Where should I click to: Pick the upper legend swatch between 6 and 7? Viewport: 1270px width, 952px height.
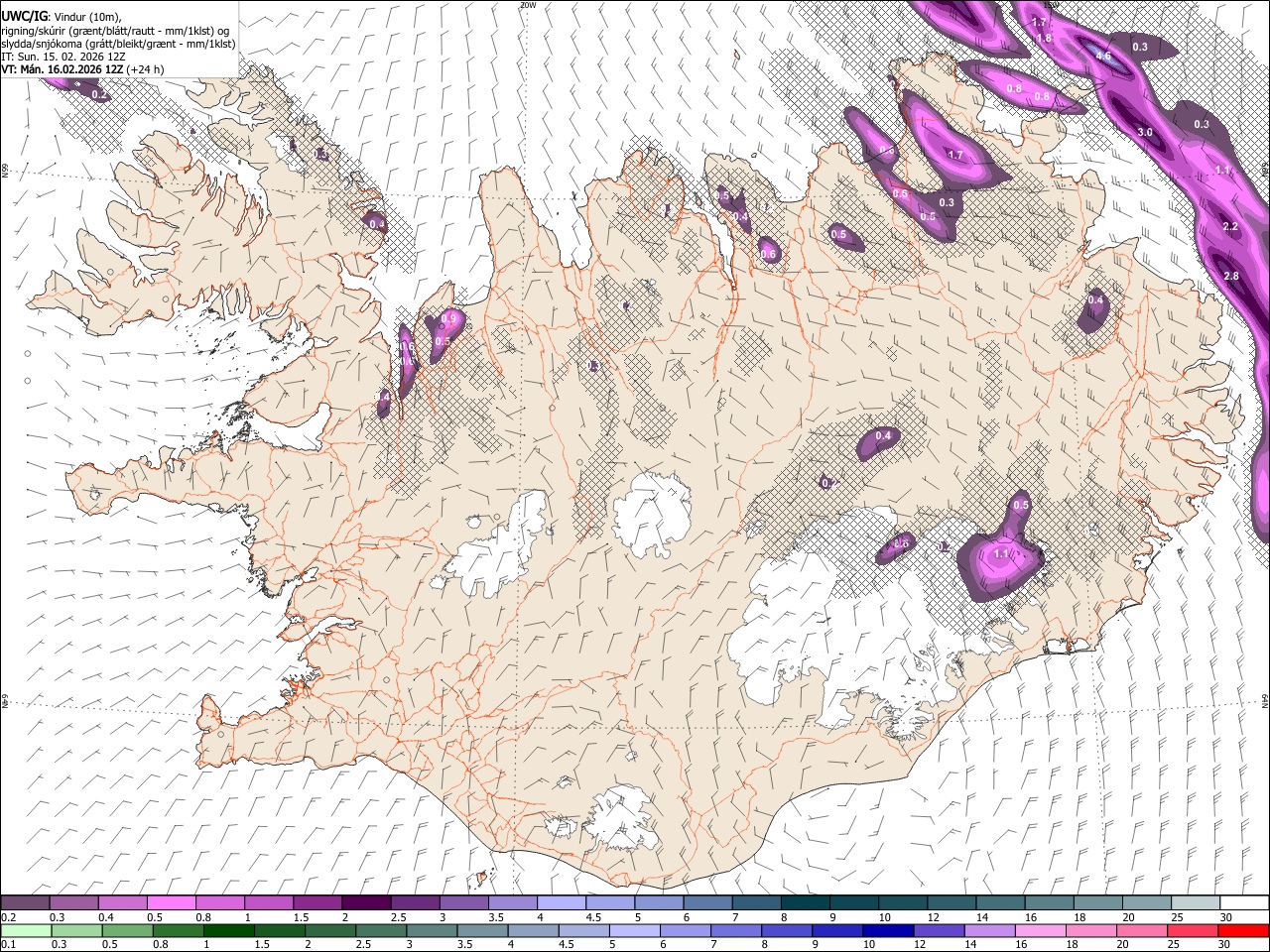coord(707,903)
